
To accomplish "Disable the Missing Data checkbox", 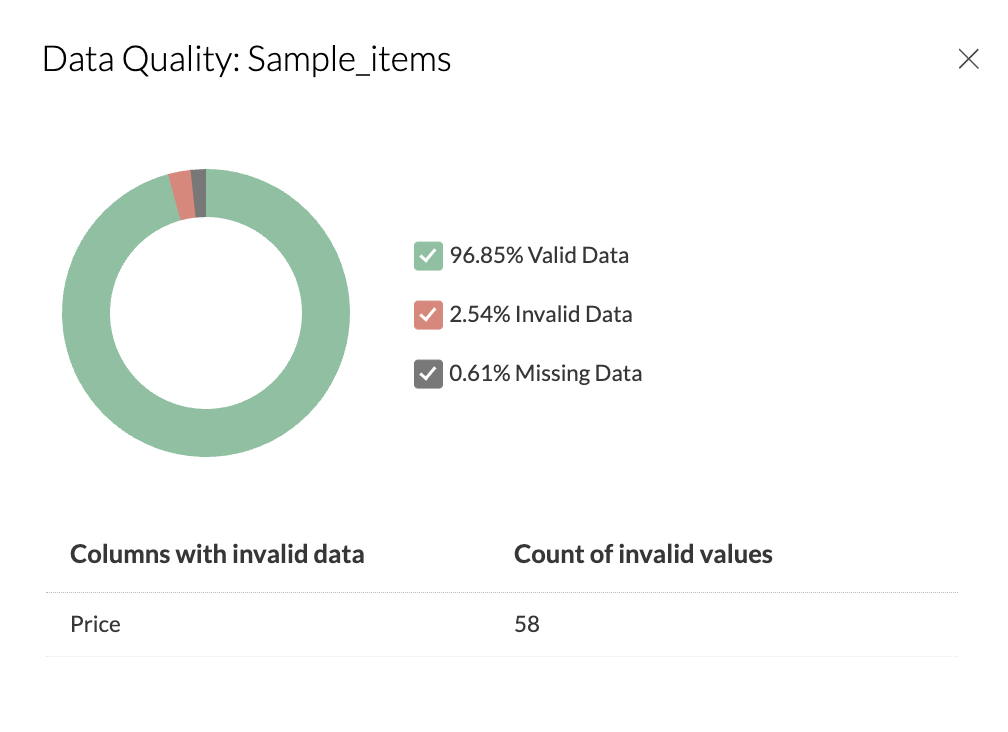I will click(428, 374).
